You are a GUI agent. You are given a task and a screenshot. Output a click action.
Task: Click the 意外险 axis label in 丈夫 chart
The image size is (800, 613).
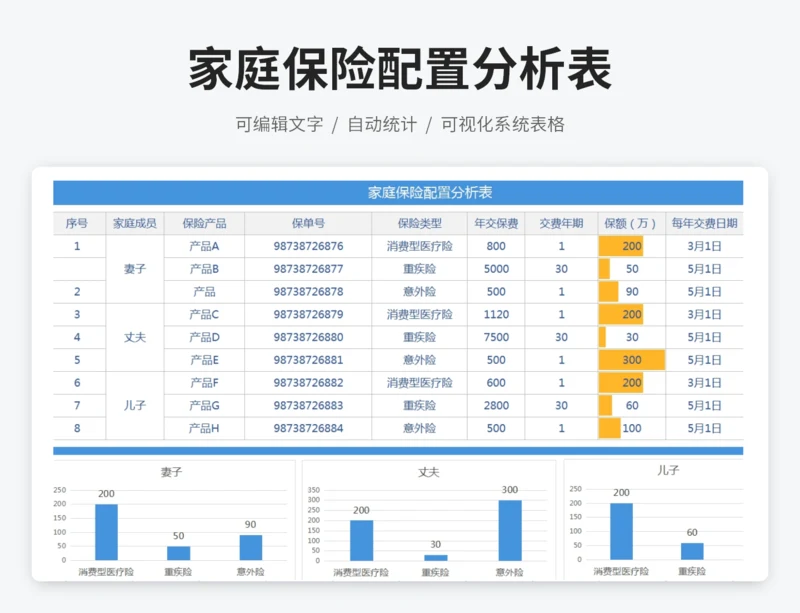(x=510, y=572)
